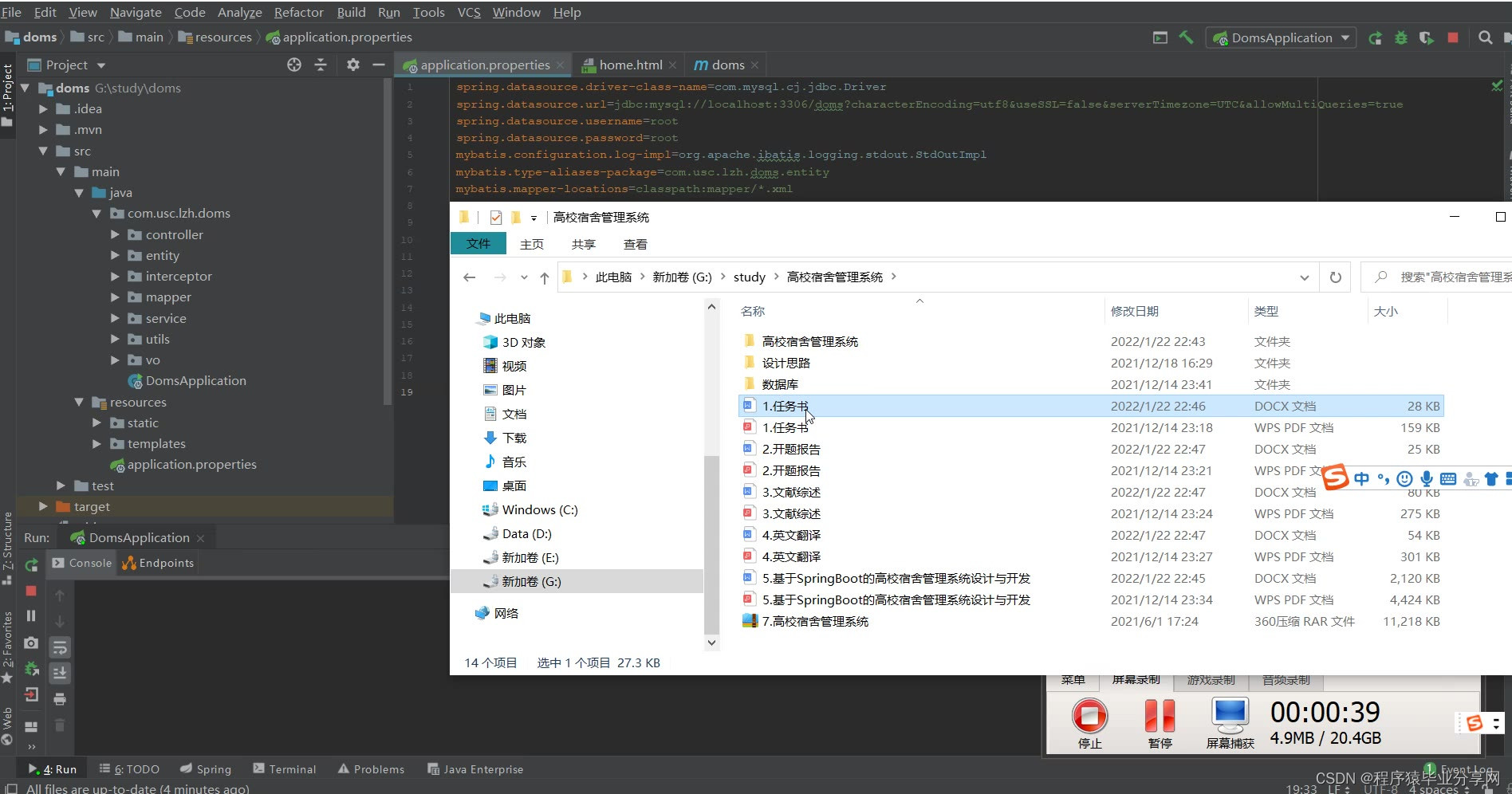Click the Debug bug icon in toolbar

[x=1400, y=37]
